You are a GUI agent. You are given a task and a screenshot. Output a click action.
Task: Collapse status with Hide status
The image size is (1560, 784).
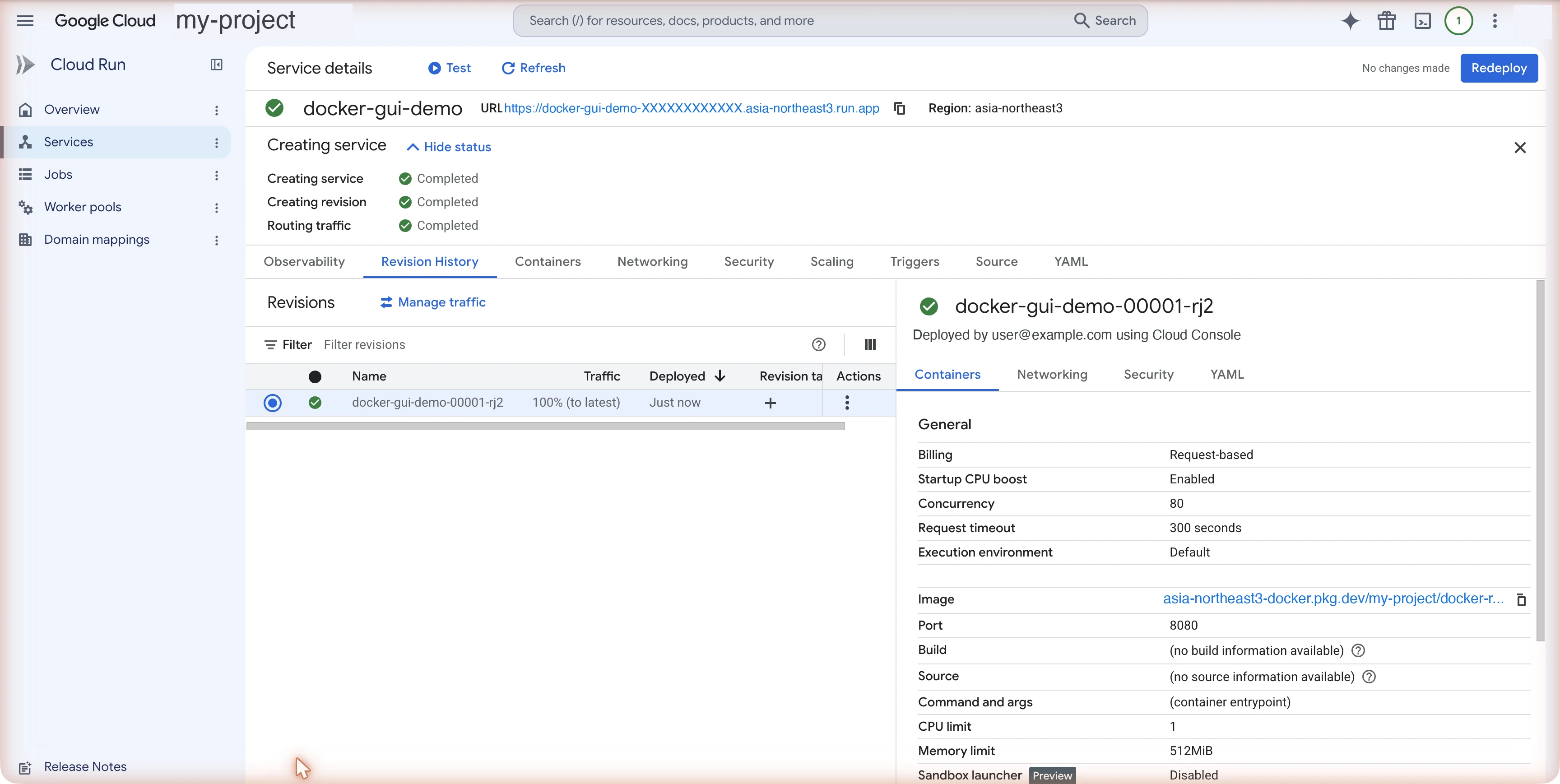(x=449, y=147)
